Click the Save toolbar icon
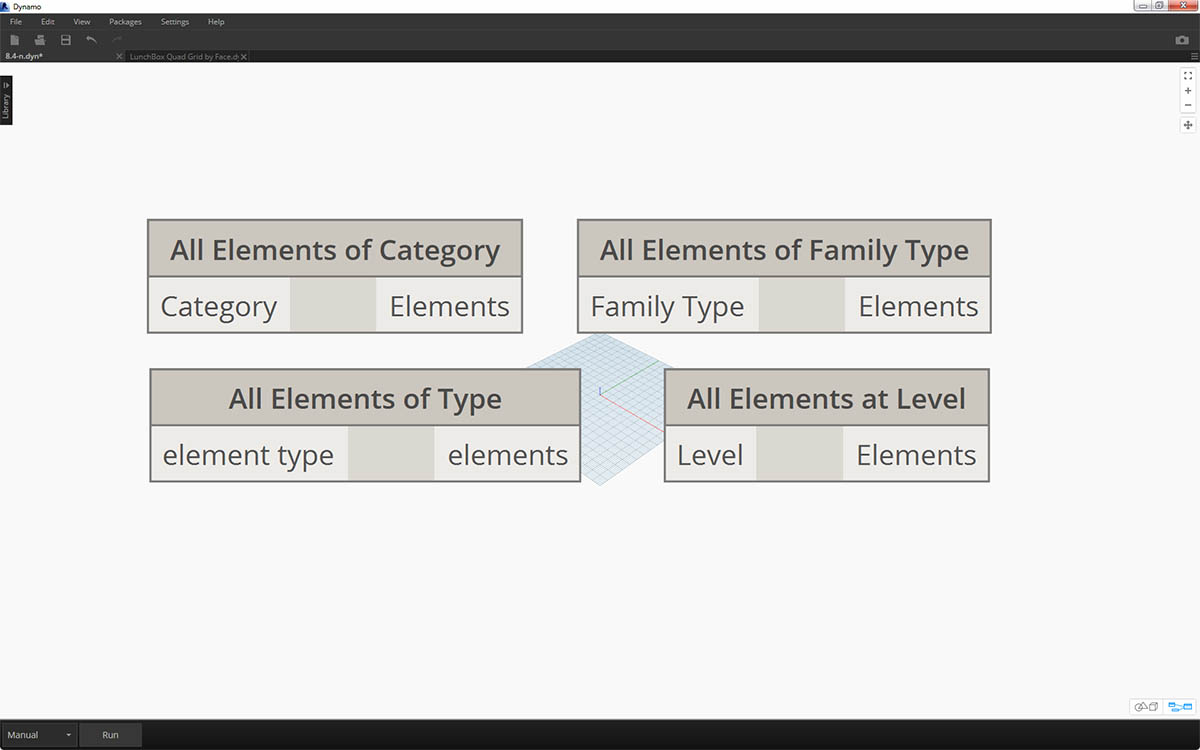Image resolution: width=1200 pixels, height=750 pixels. point(66,40)
